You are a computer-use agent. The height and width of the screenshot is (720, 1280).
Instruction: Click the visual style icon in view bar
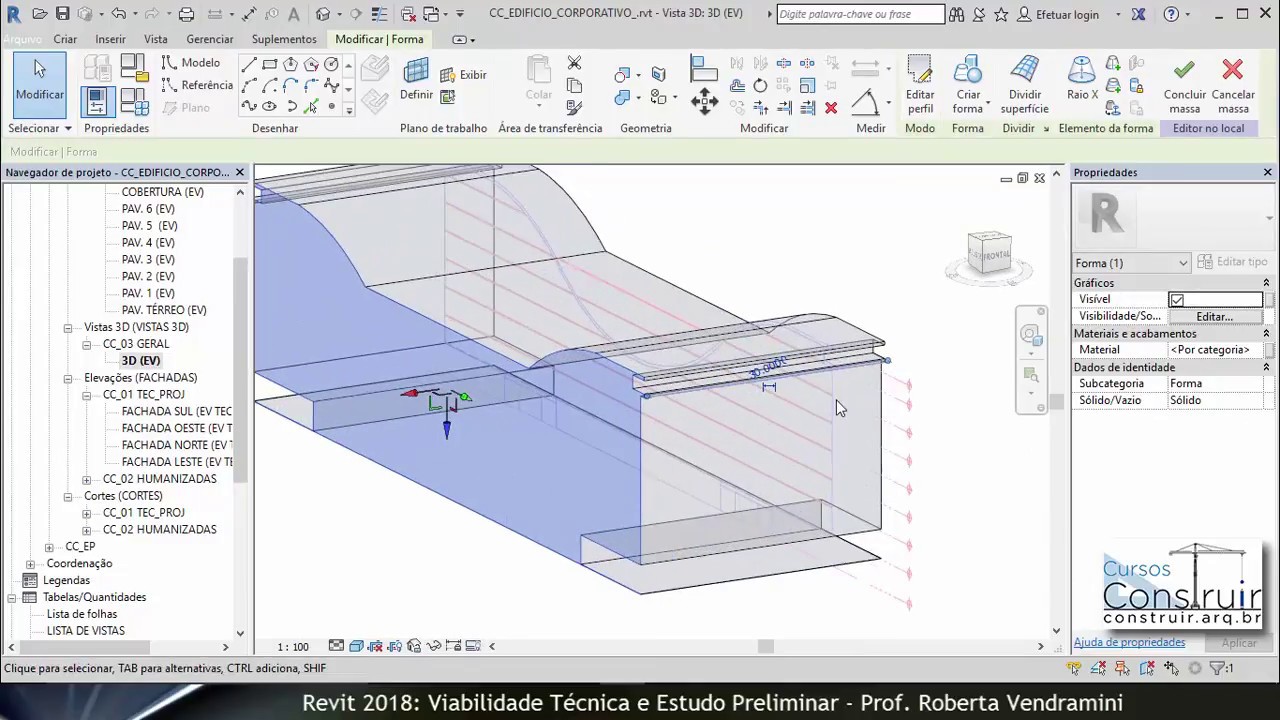pyautogui.click(x=356, y=646)
